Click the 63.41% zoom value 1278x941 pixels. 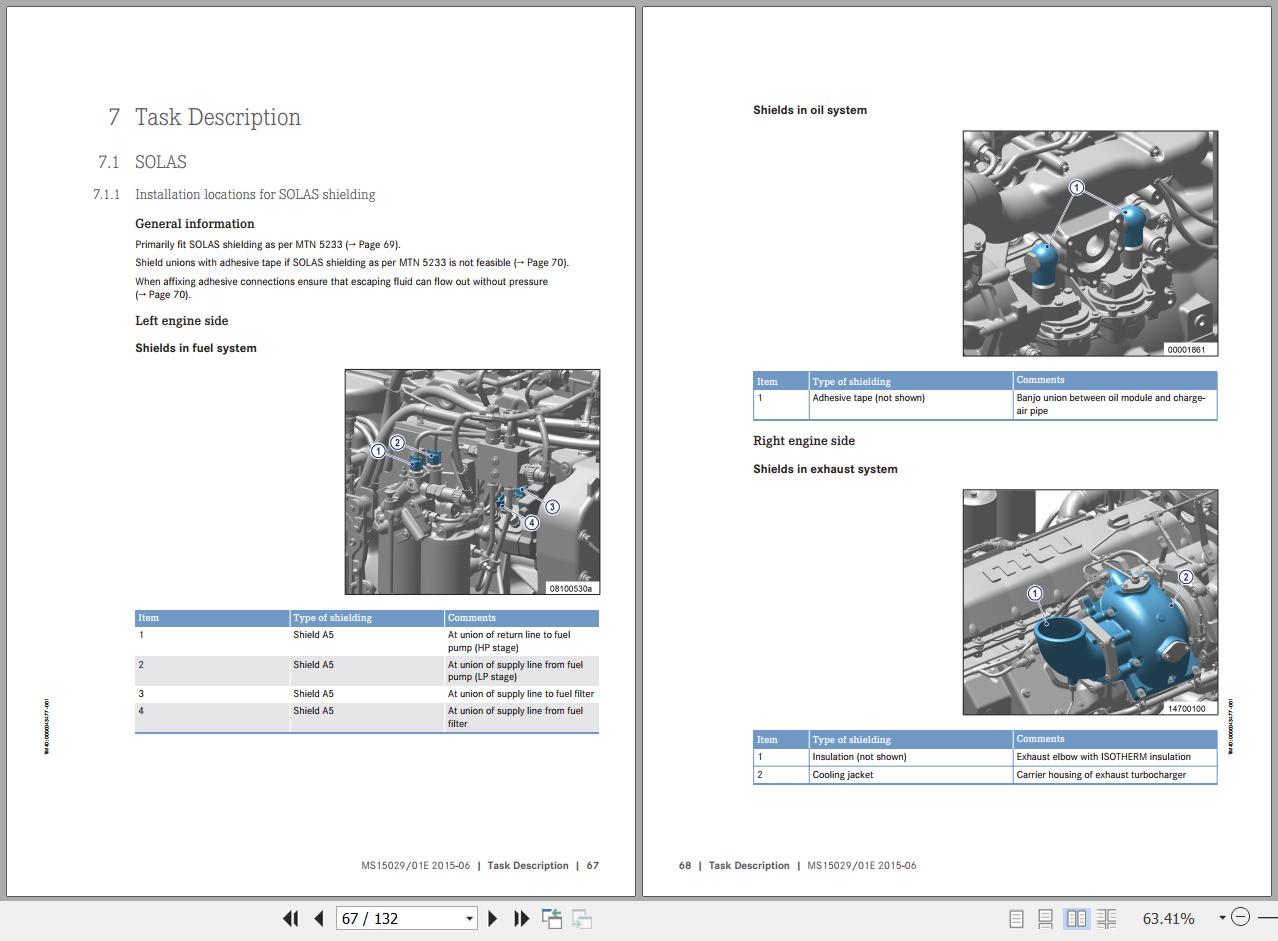click(1168, 918)
